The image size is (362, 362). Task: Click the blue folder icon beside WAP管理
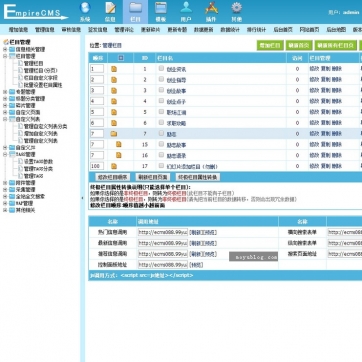click(12, 203)
